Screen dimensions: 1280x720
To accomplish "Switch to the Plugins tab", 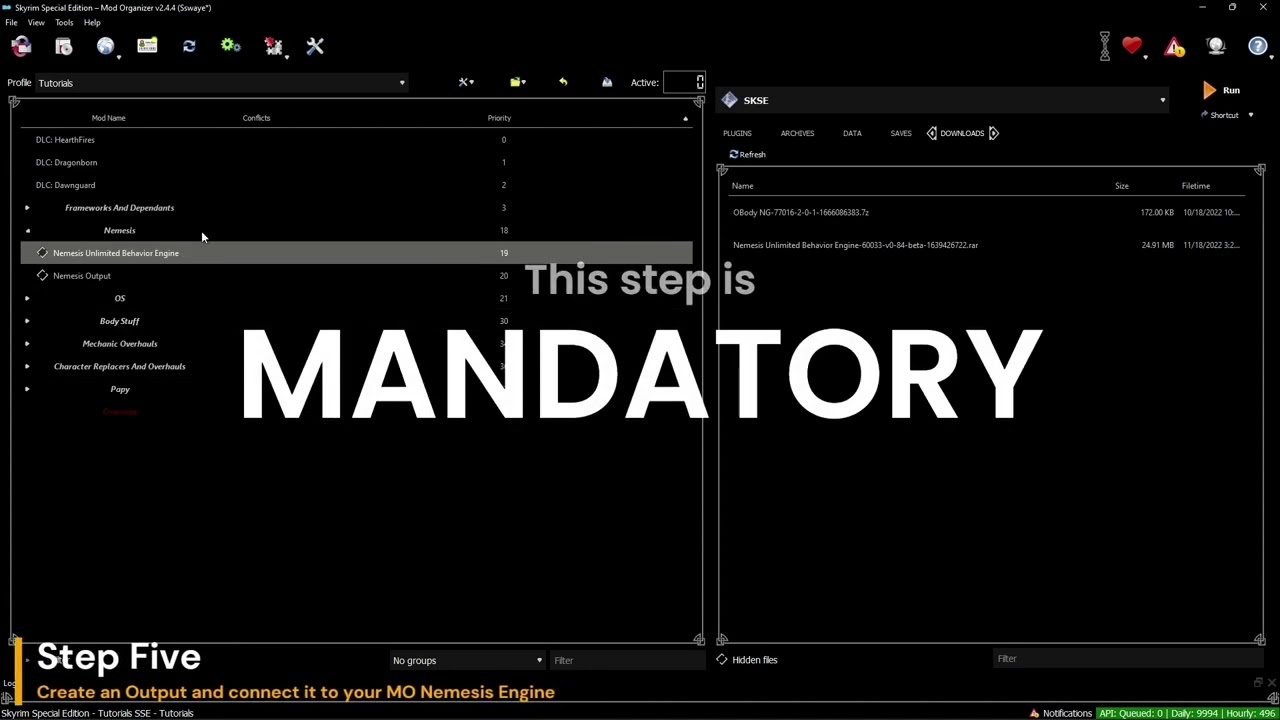I will click(737, 133).
